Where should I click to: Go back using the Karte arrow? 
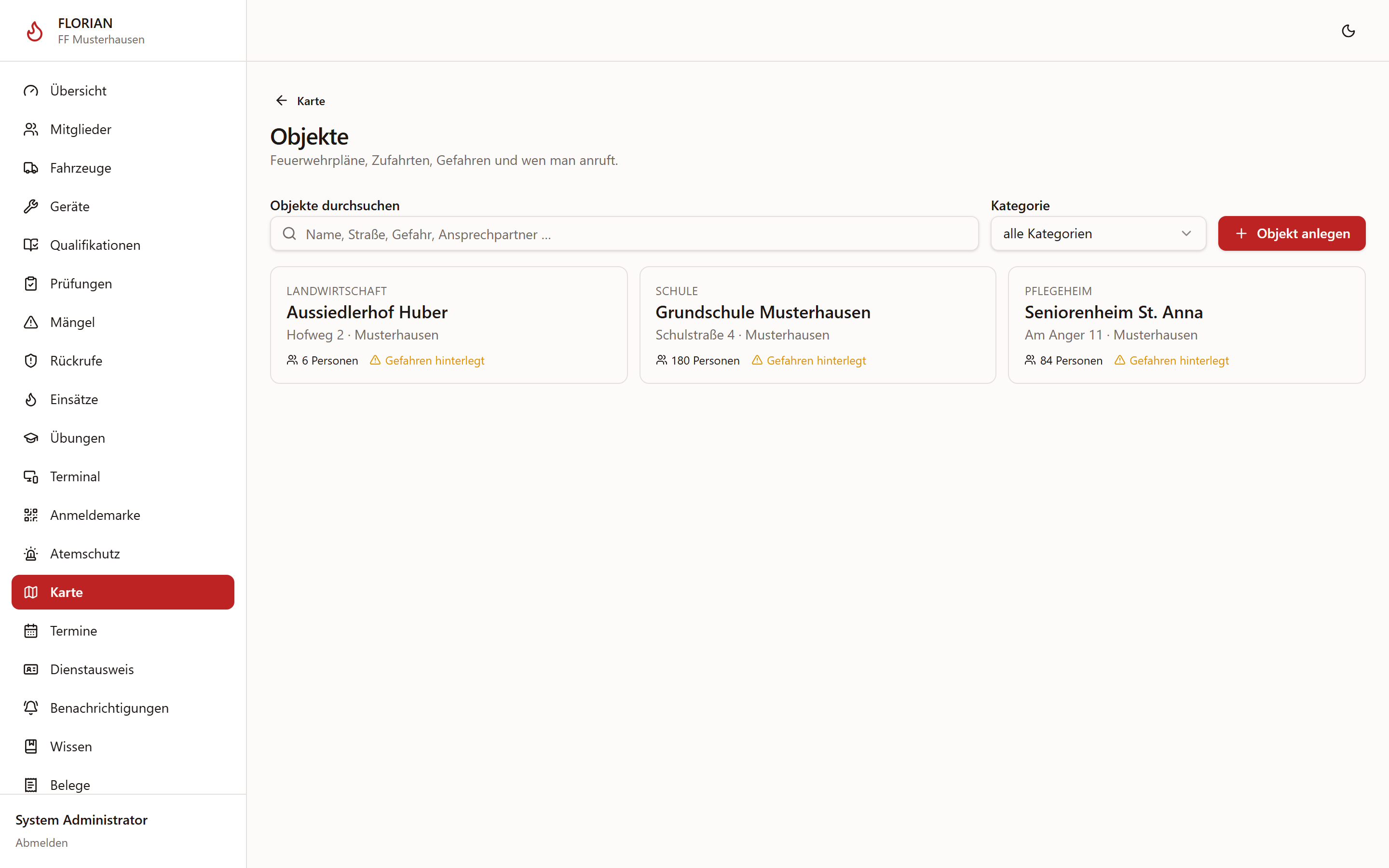281,100
